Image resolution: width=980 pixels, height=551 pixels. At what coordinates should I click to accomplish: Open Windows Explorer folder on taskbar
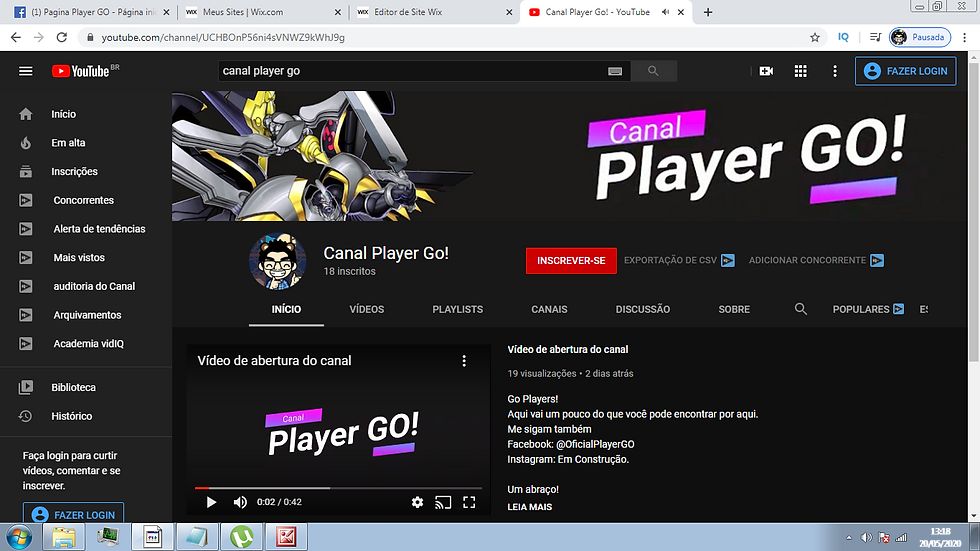[63, 537]
